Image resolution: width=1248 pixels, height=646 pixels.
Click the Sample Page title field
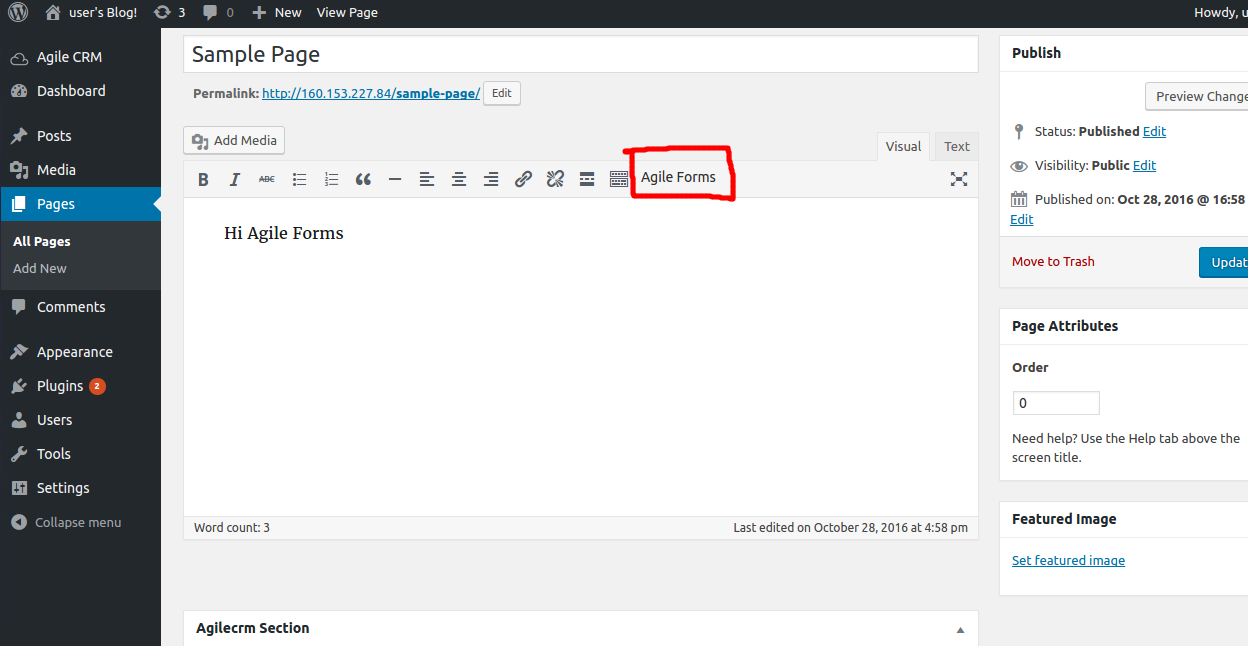tap(580, 55)
